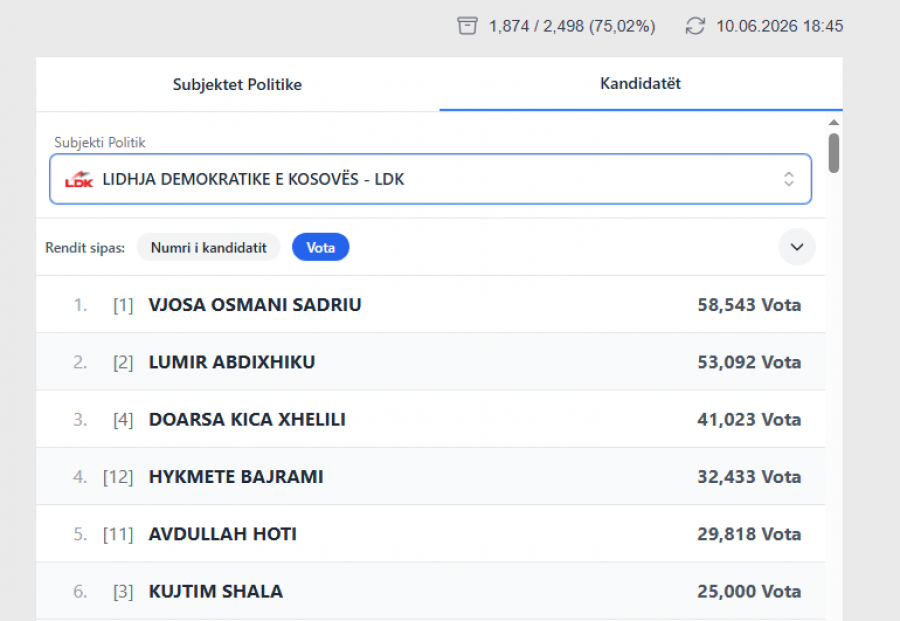Click the 32,433 Vota value

[749, 477]
